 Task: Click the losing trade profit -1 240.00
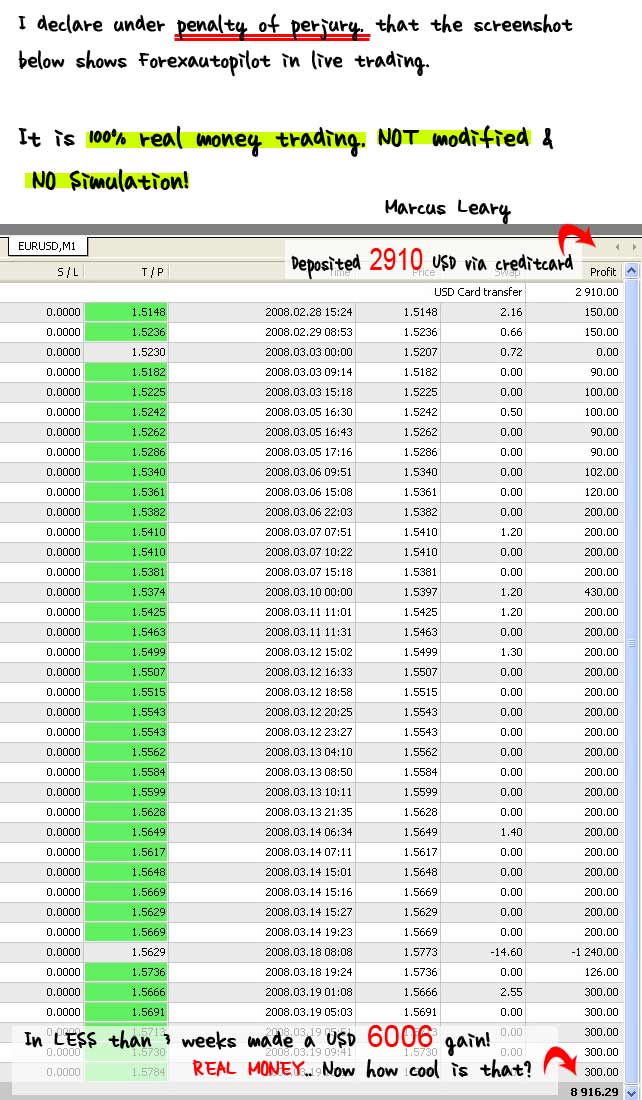tap(594, 951)
